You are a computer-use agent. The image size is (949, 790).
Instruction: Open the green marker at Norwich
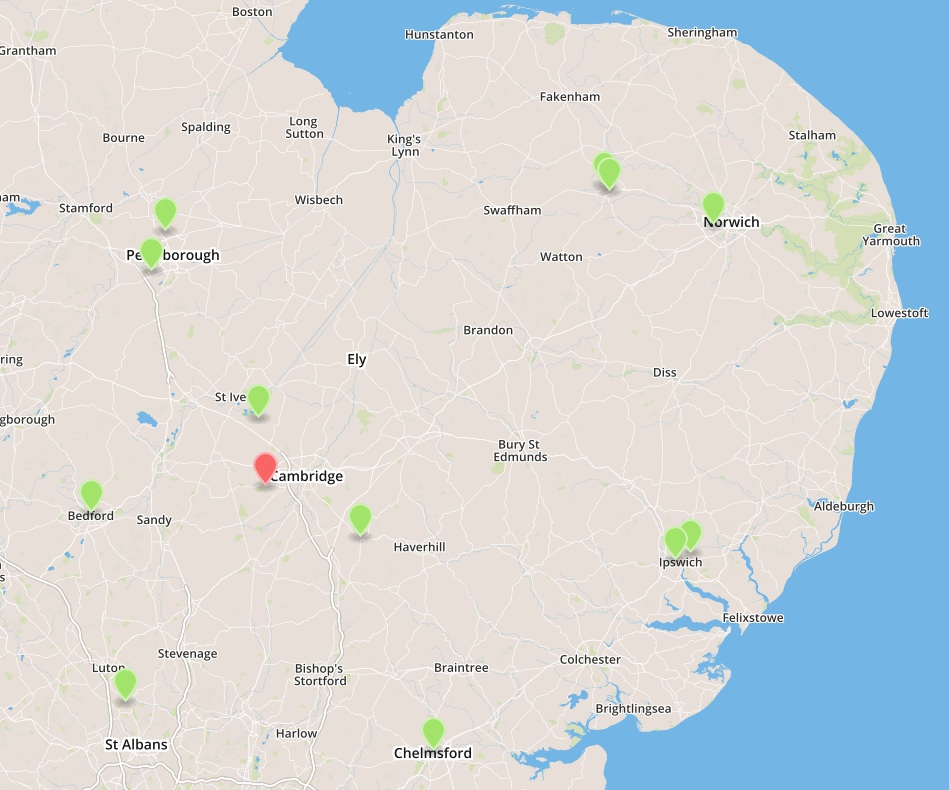[x=714, y=207]
